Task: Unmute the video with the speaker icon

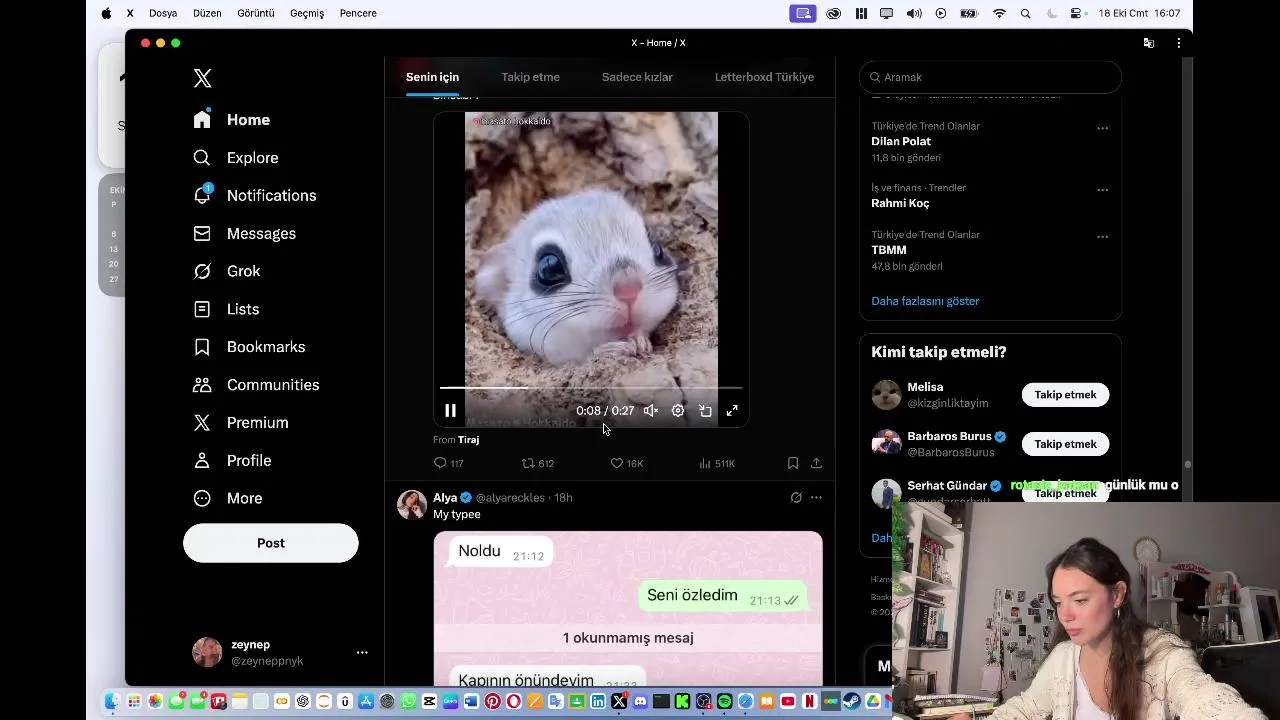Action: tap(651, 411)
